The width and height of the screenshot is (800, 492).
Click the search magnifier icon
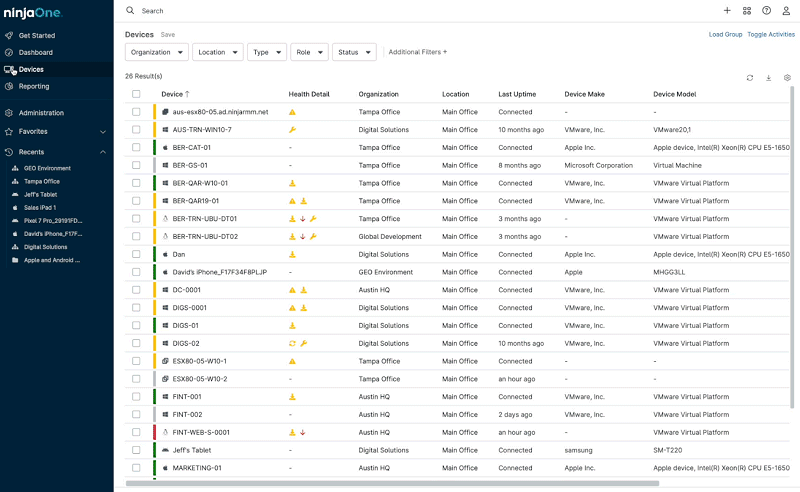130,10
